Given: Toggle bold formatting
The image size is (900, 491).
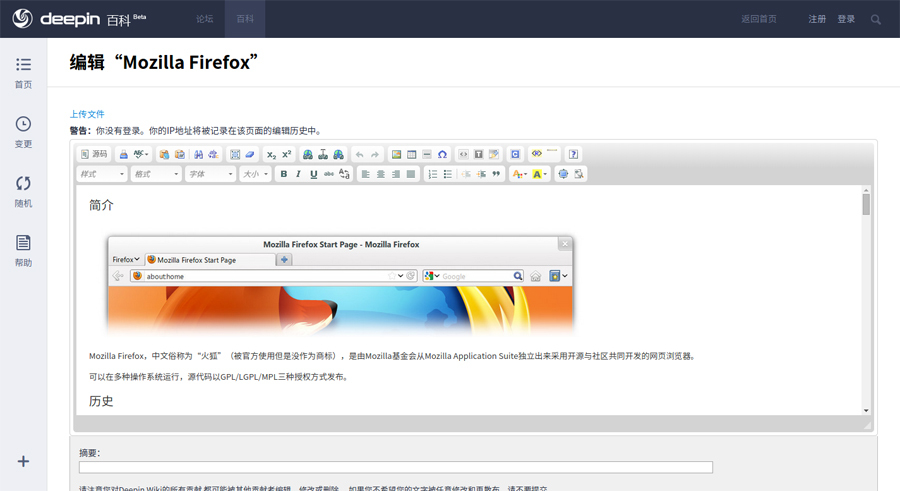Looking at the screenshot, I should (x=284, y=174).
